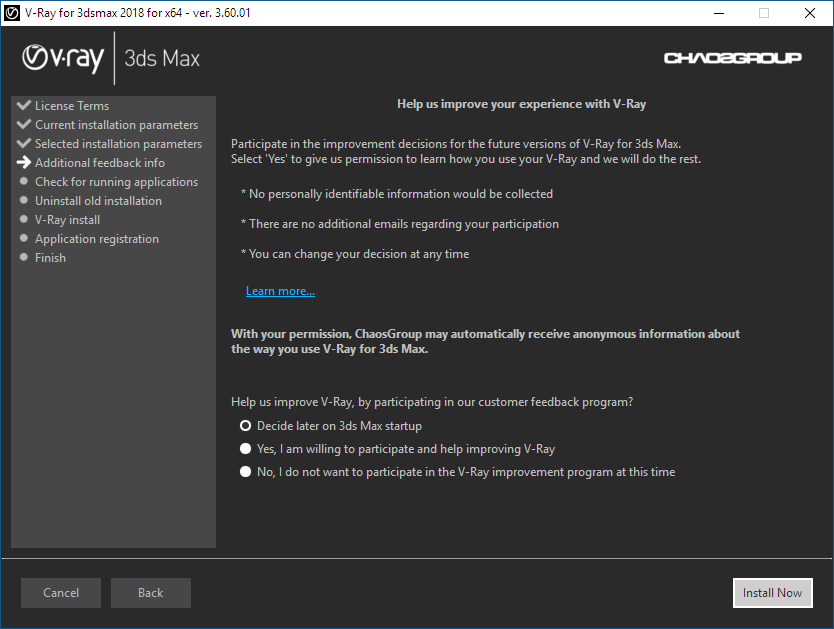
Task: Click arrow icon beside Additional feedback info
Action: pos(24,162)
